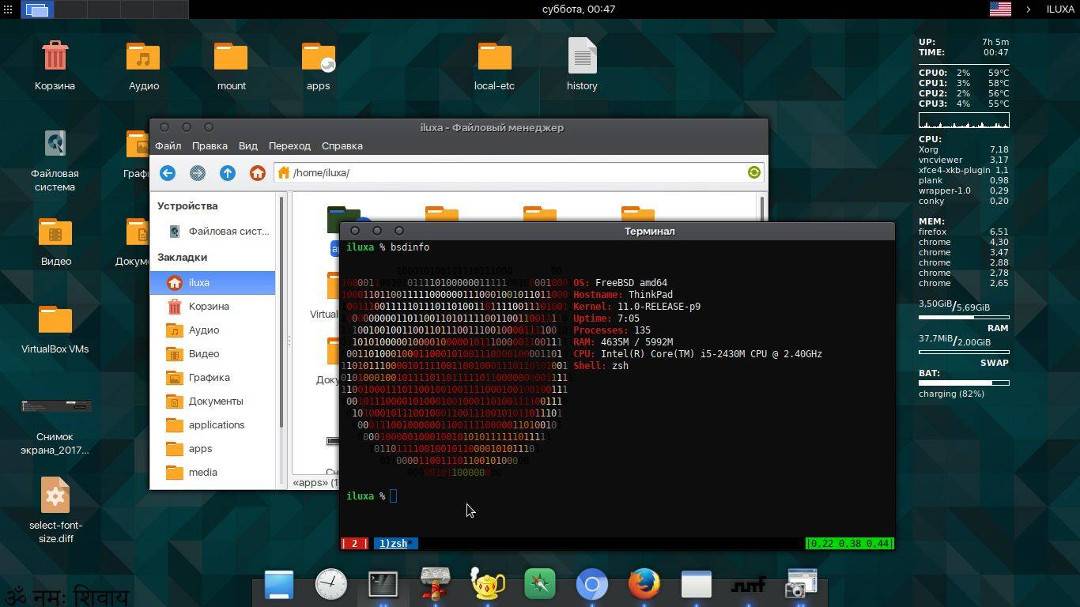Open the Переход menu in file manager
Screen dimensions: 1080x607
pos(289,145)
